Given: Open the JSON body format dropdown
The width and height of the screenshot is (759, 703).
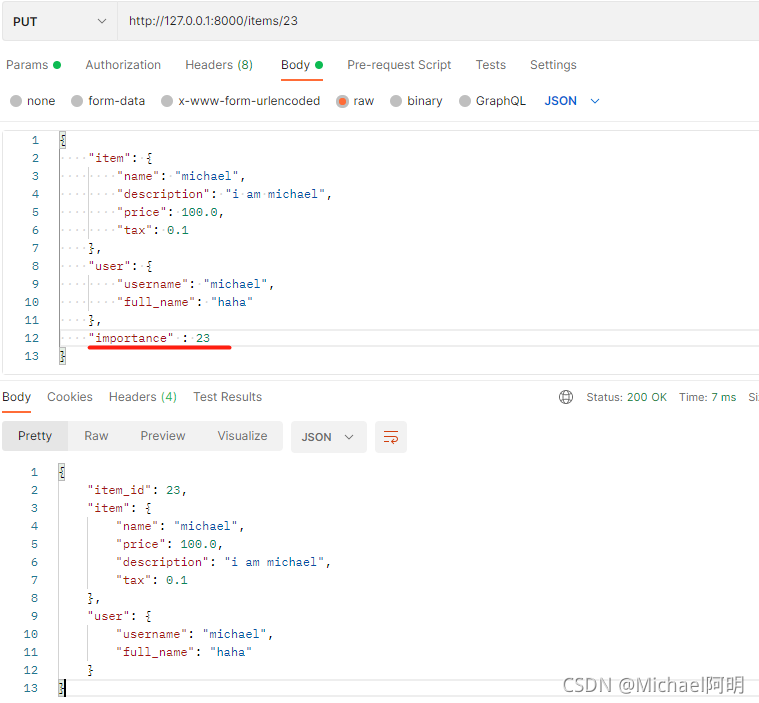Looking at the screenshot, I should [572, 101].
